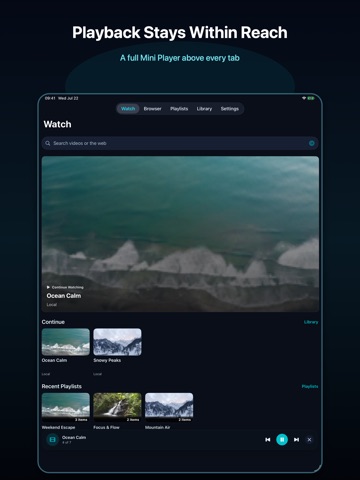Open the Playlists tab
Viewport: 360px width, 480px height.
(179, 109)
